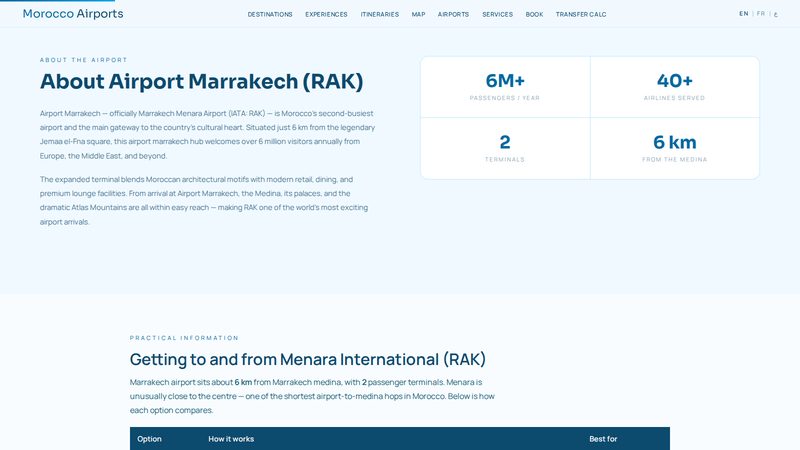Select the paragraph starting 'The expanded terminal blends'
This screenshot has width=800, height=450.
204,201
